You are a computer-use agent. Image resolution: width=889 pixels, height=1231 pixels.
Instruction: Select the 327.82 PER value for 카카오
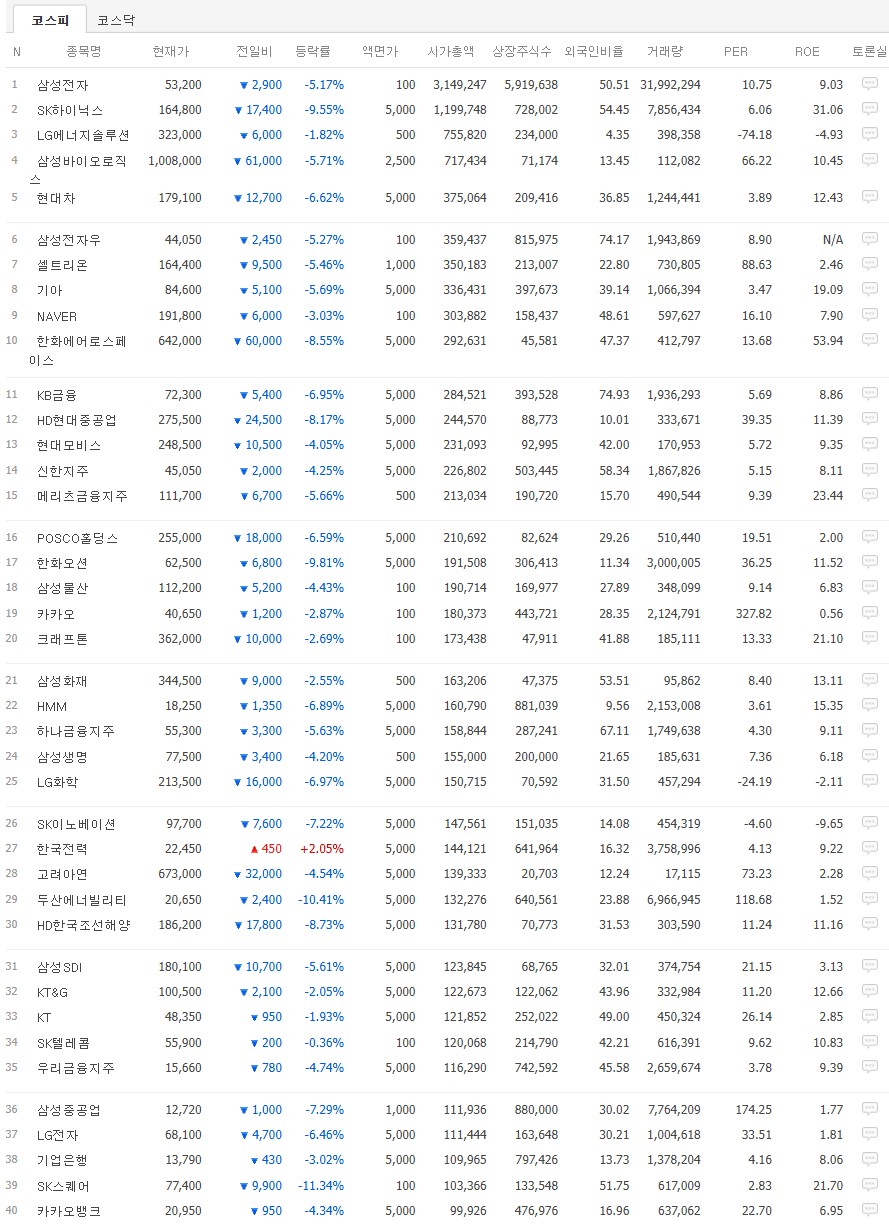coord(752,613)
